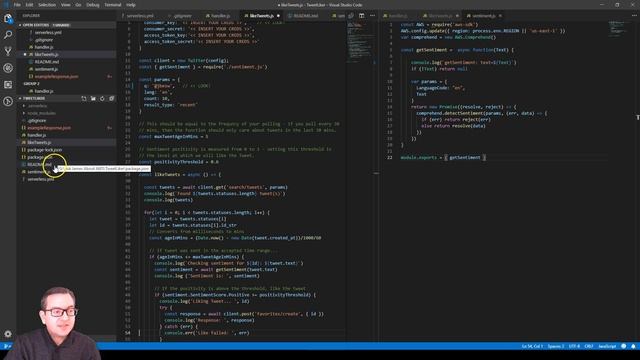The image size is (640, 360).
Task: Click Ln 54, Col 1 in status bar
Action: pos(532,346)
